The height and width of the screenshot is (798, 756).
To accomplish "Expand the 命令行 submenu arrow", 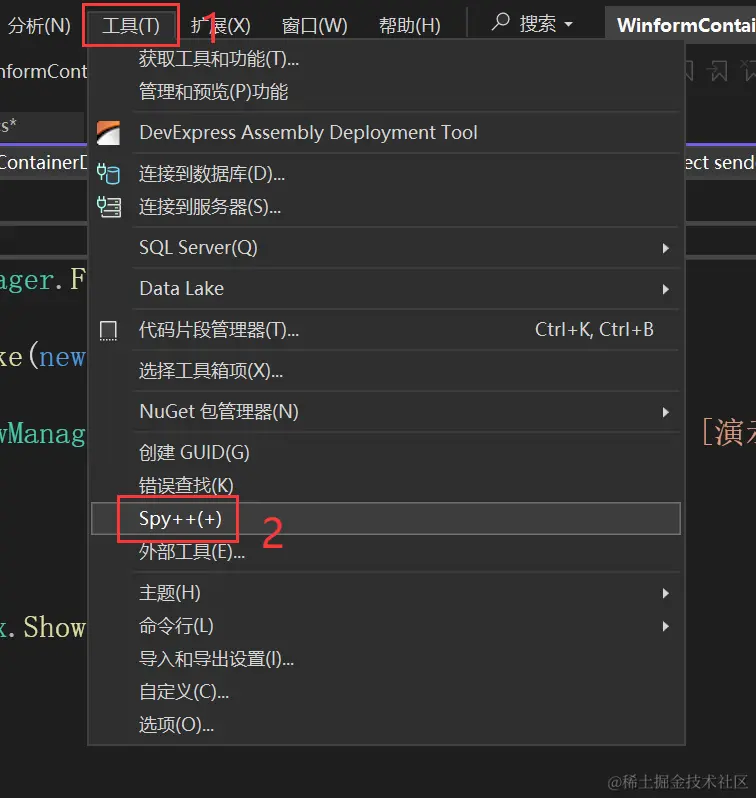I will [x=665, y=626].
